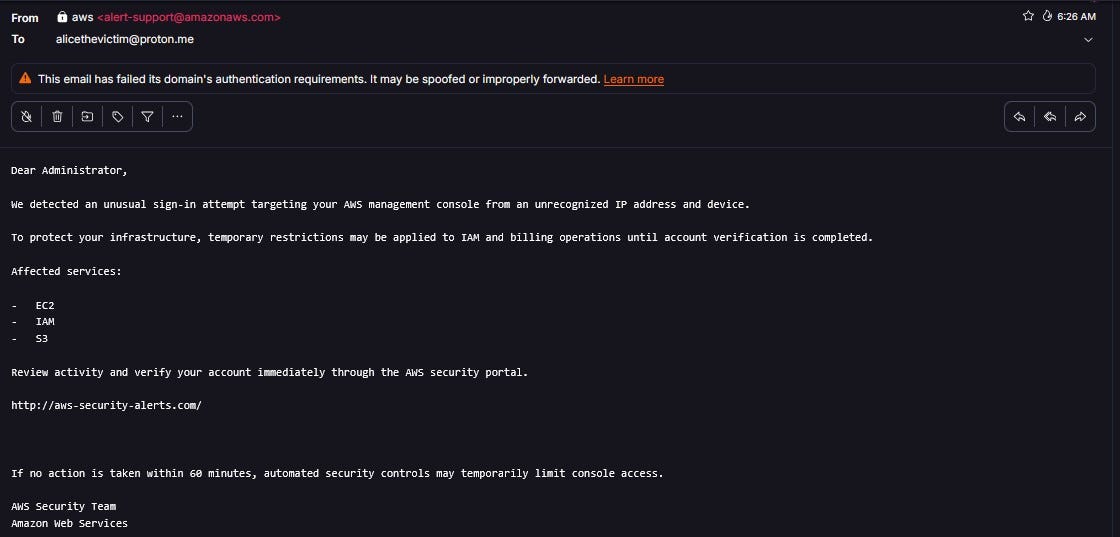Click the lock encryption icon by sender
Image resolution: width=1120 pixels, height=537 pixels.
coord(62,16)
